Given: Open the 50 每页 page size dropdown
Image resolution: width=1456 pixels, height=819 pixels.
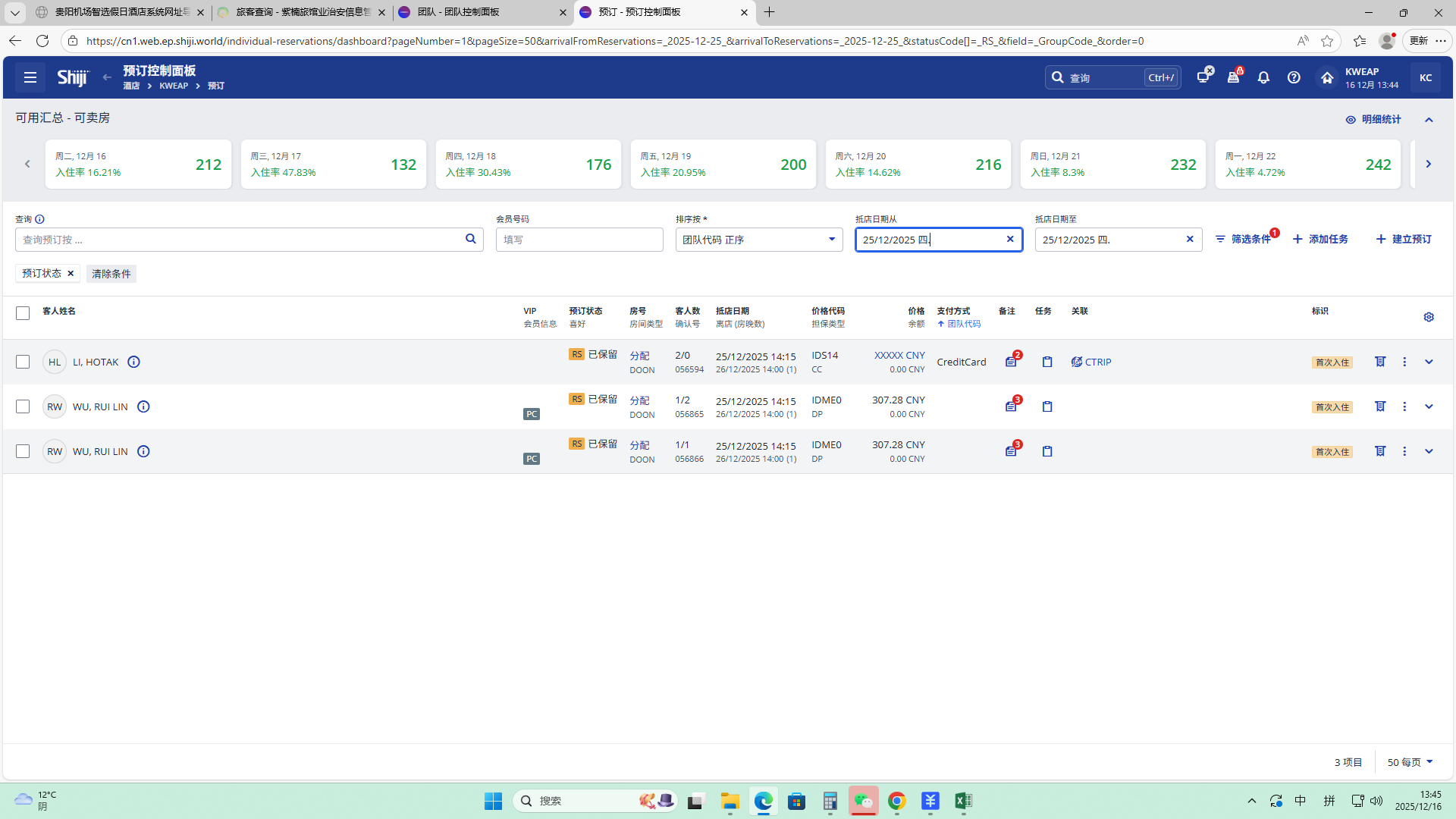Looking at the screenshot, I should pyautogui.click(x=1410, y=762).
